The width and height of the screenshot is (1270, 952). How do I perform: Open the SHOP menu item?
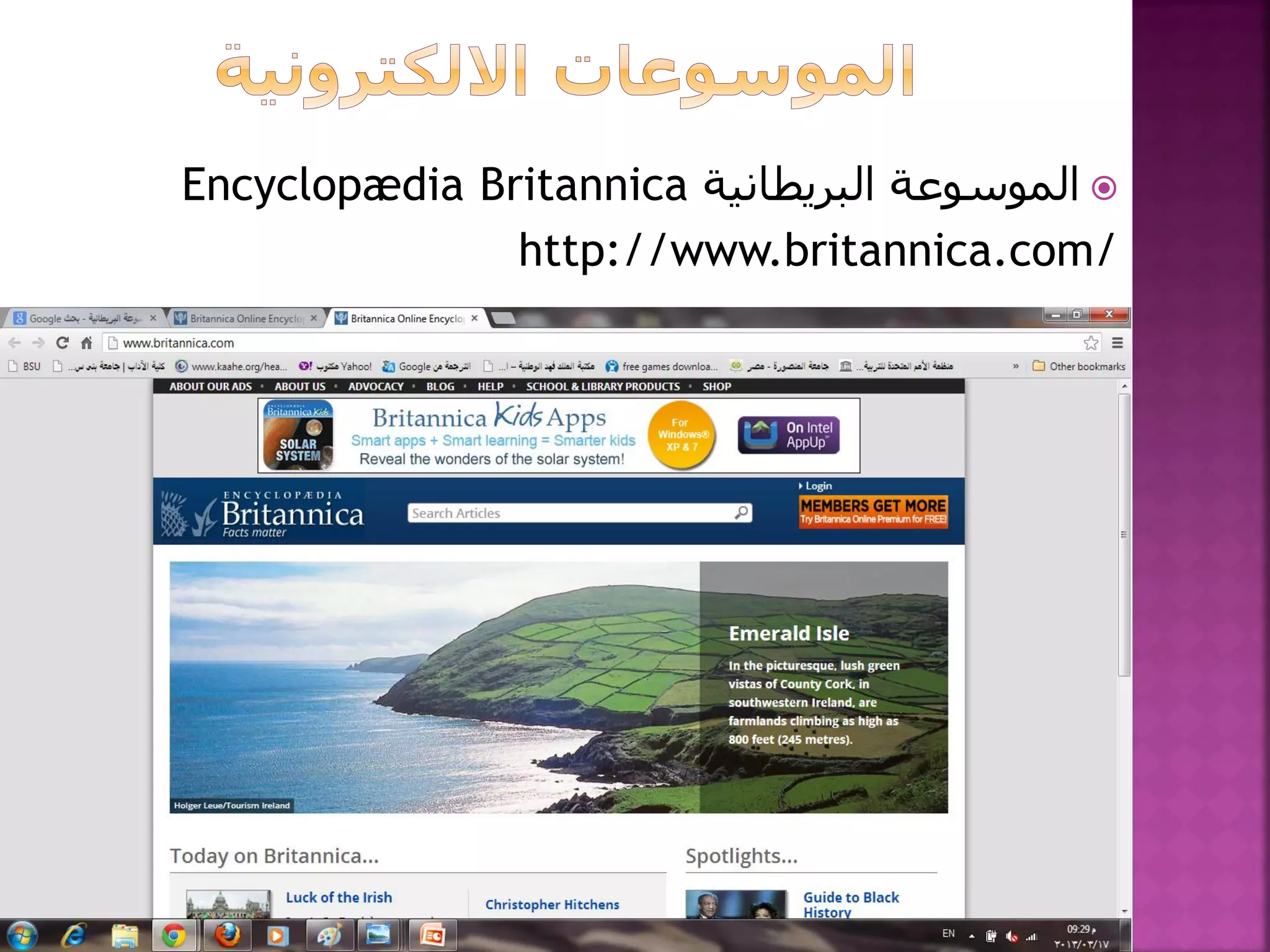(x=717, y=386)
